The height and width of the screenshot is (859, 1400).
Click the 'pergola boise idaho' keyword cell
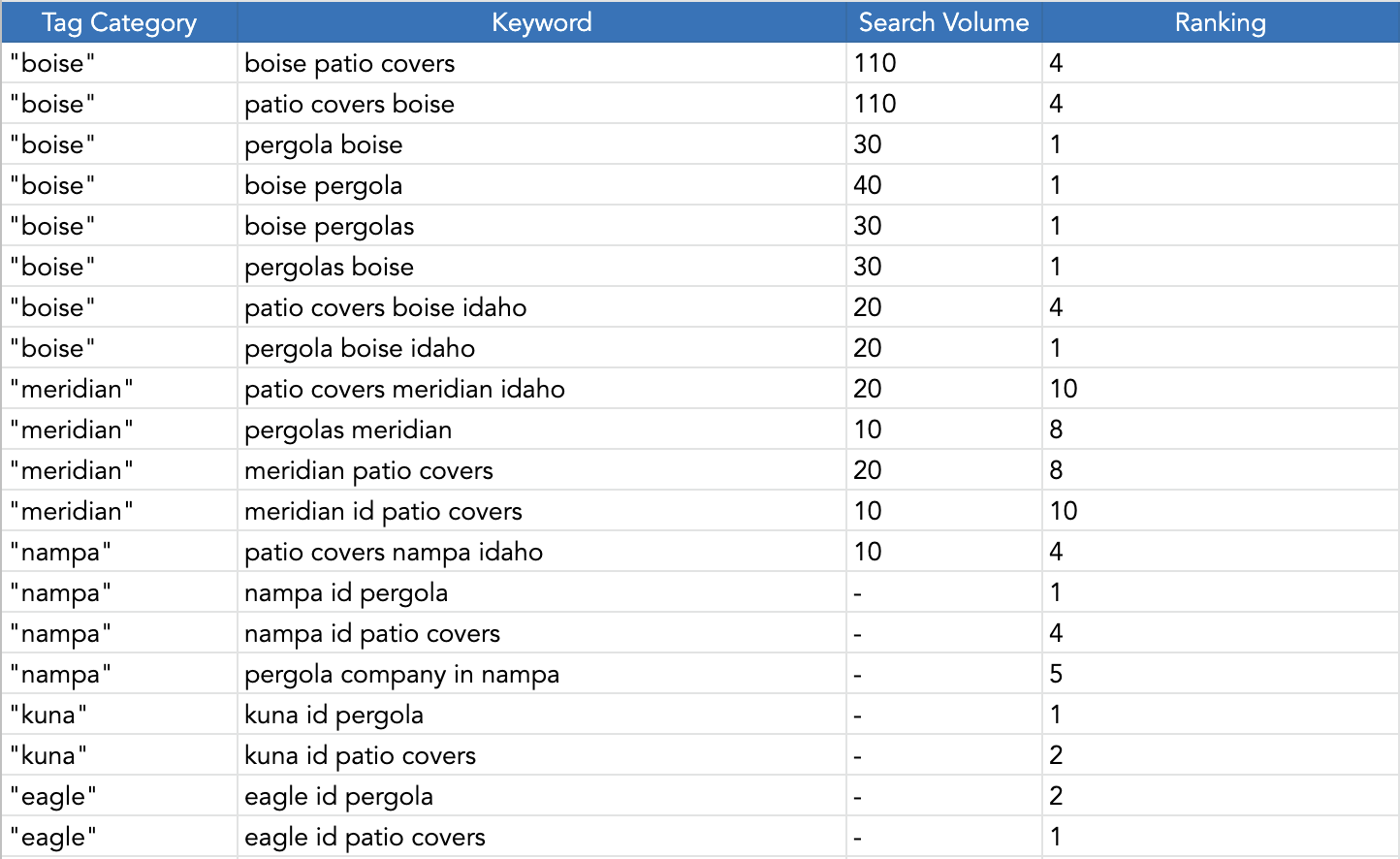[x=542, y=348]
